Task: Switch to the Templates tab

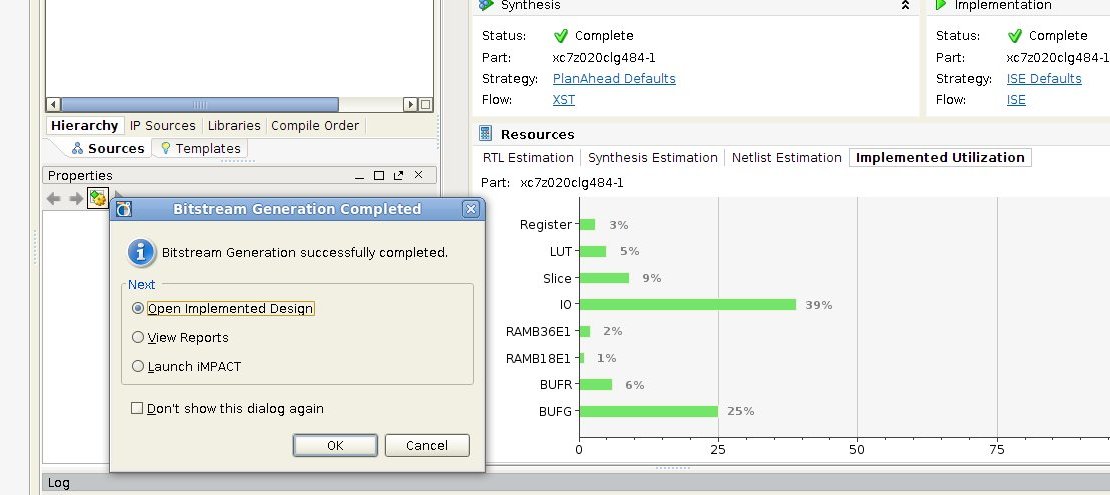Action: [200, 149]
